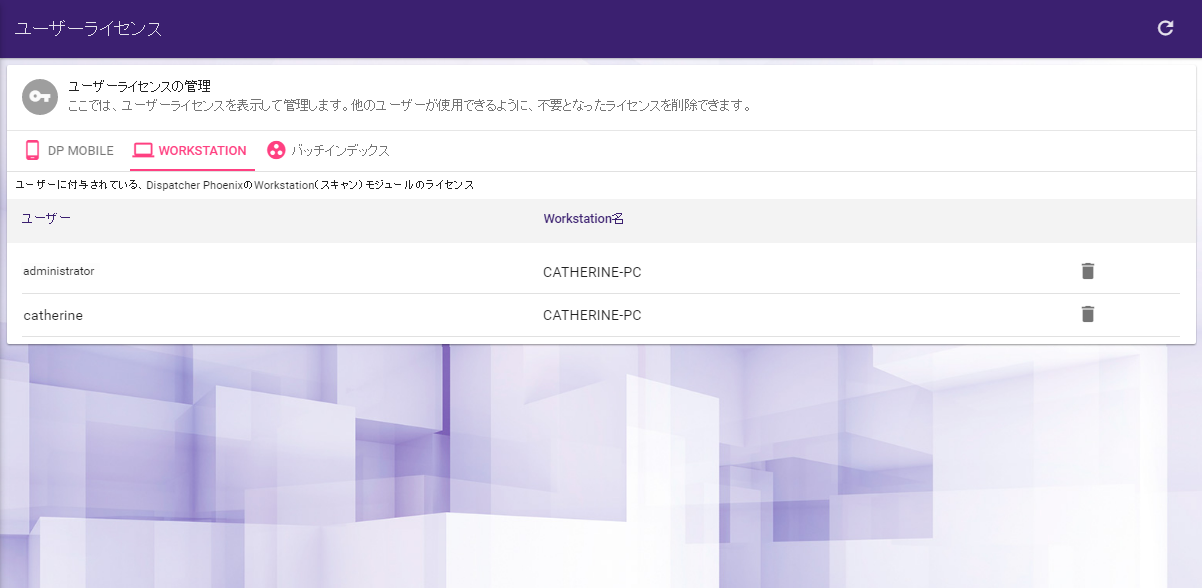Click CATHERINE-PC in the administrator row
Viewport: 1202px width, 588px height.
click(x=592, y=272)
